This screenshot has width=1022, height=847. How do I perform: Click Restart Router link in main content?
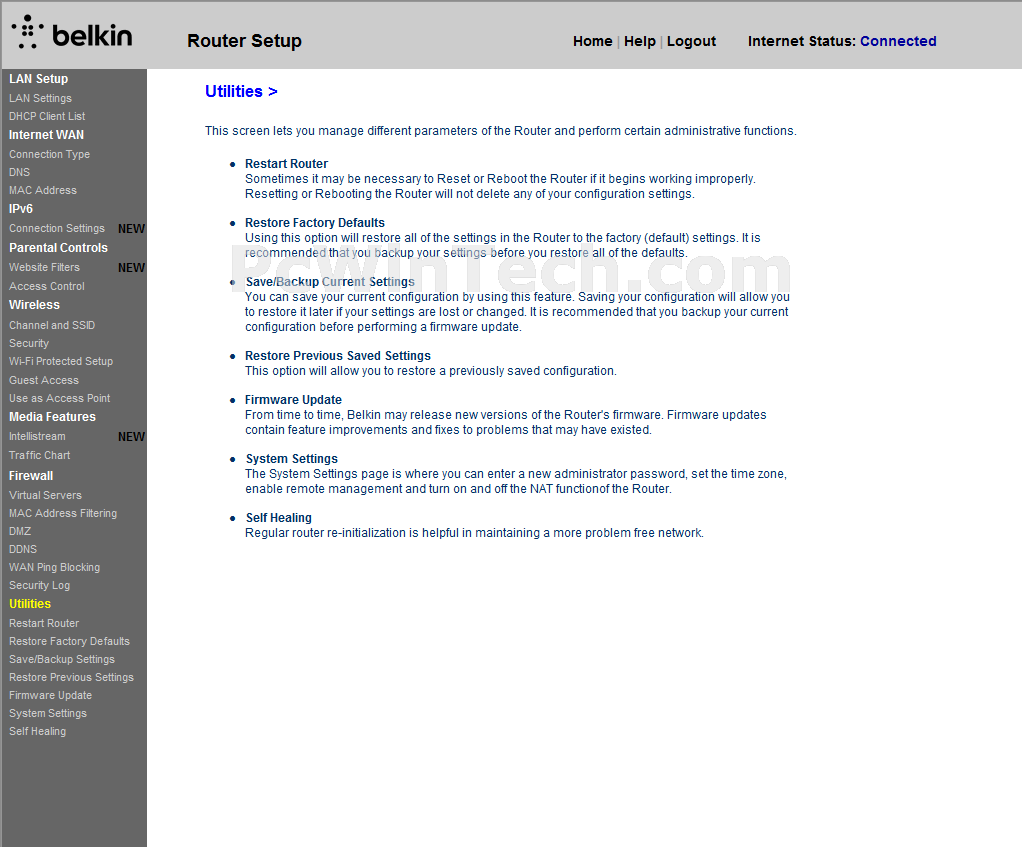coord(286,164)
